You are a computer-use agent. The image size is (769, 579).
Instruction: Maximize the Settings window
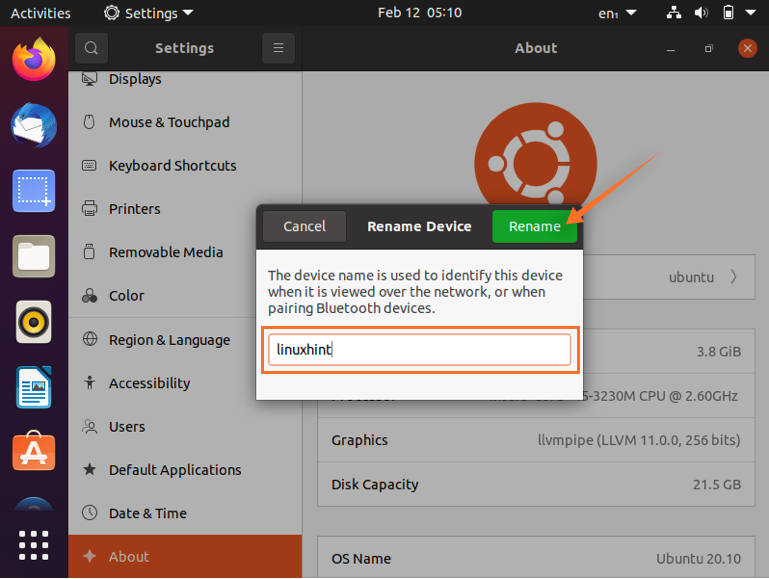point(709,49)
